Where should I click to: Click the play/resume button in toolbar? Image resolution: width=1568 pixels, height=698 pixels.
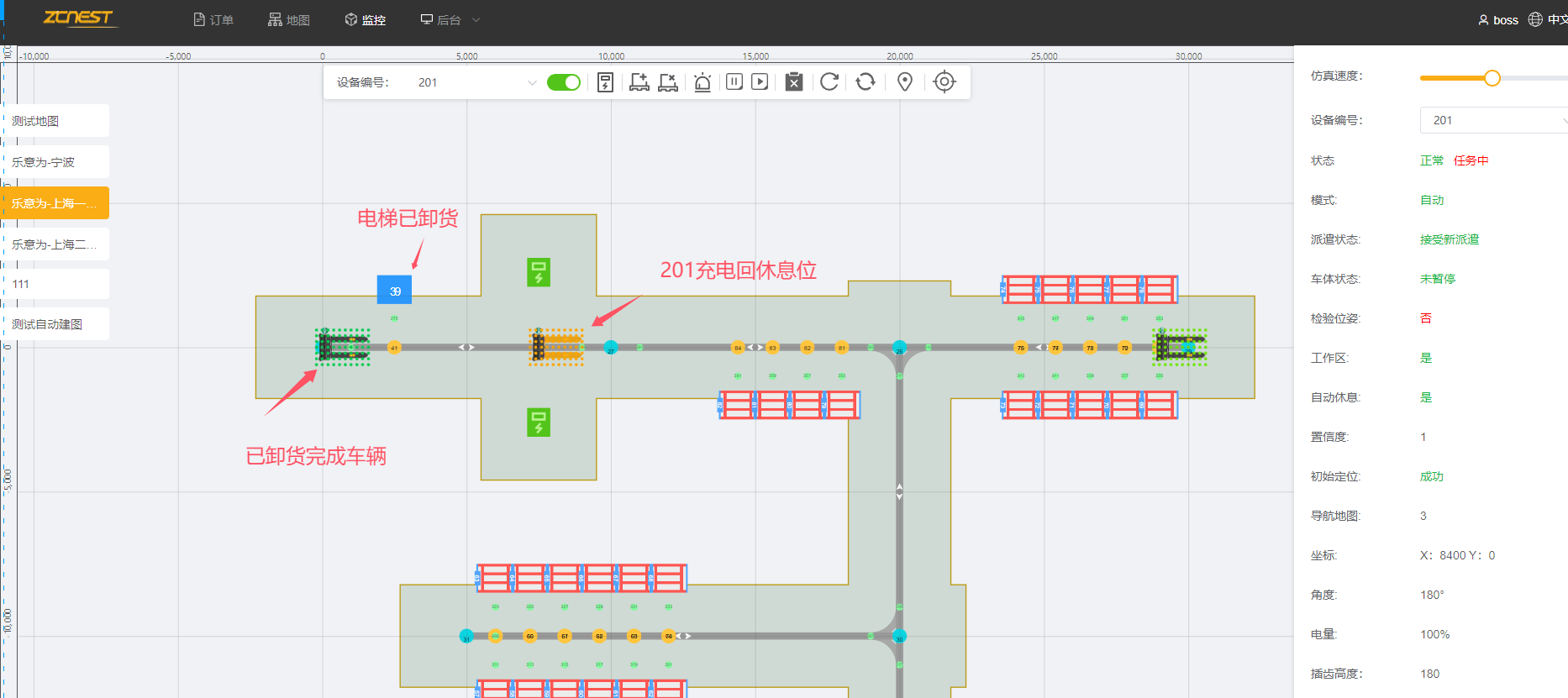pos(760,81)
